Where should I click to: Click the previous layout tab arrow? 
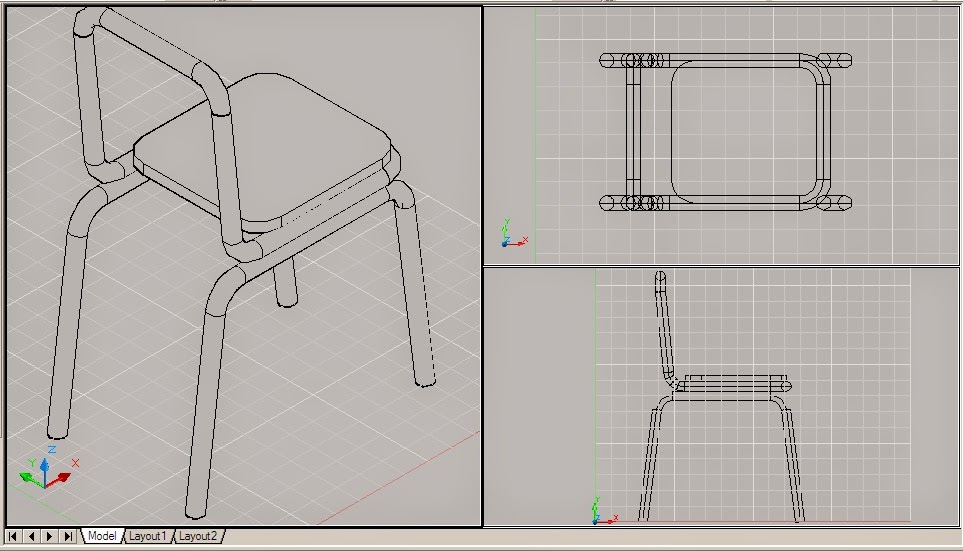tap(31, 536)
